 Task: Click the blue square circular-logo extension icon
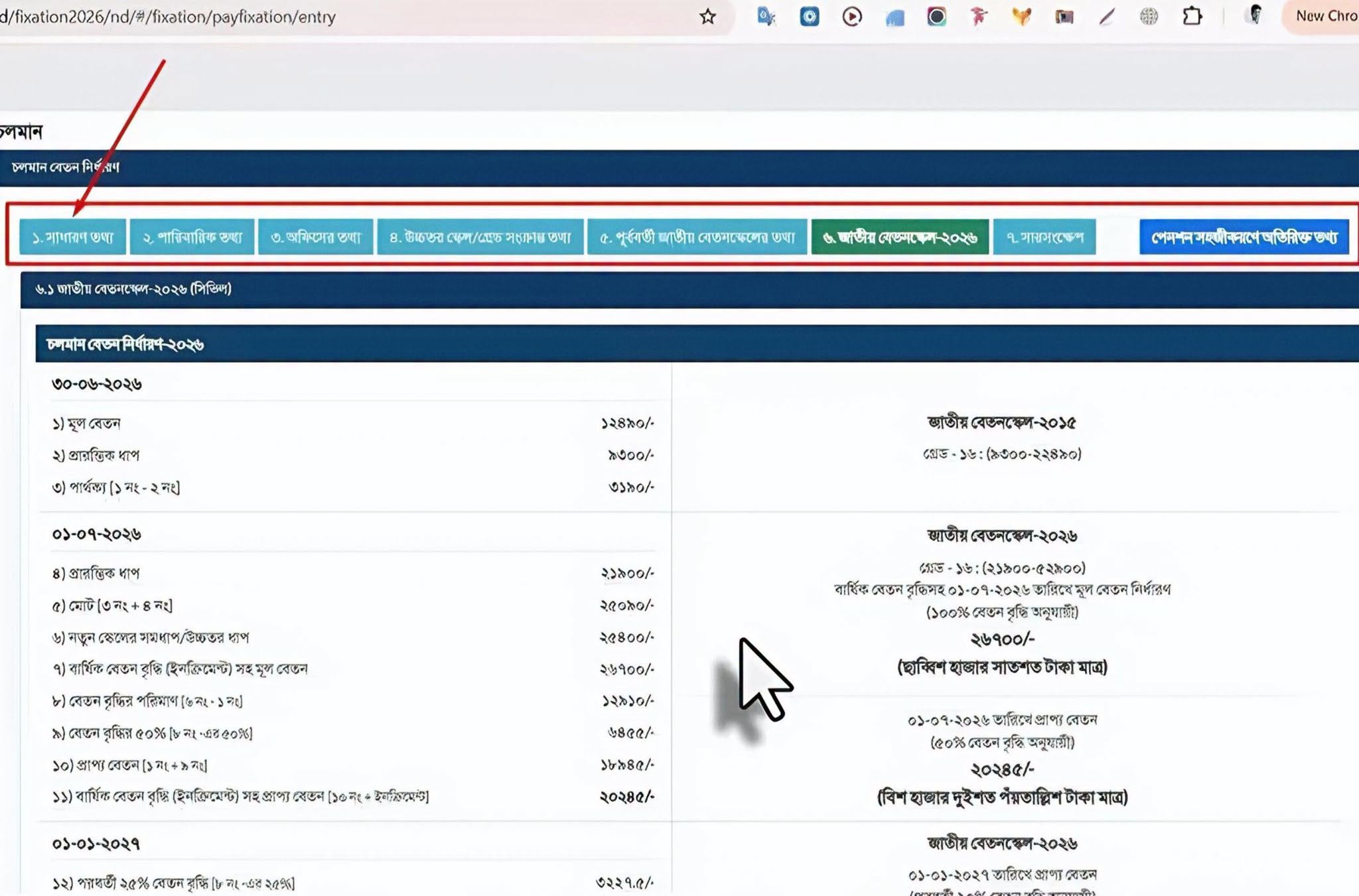(809, 17)
